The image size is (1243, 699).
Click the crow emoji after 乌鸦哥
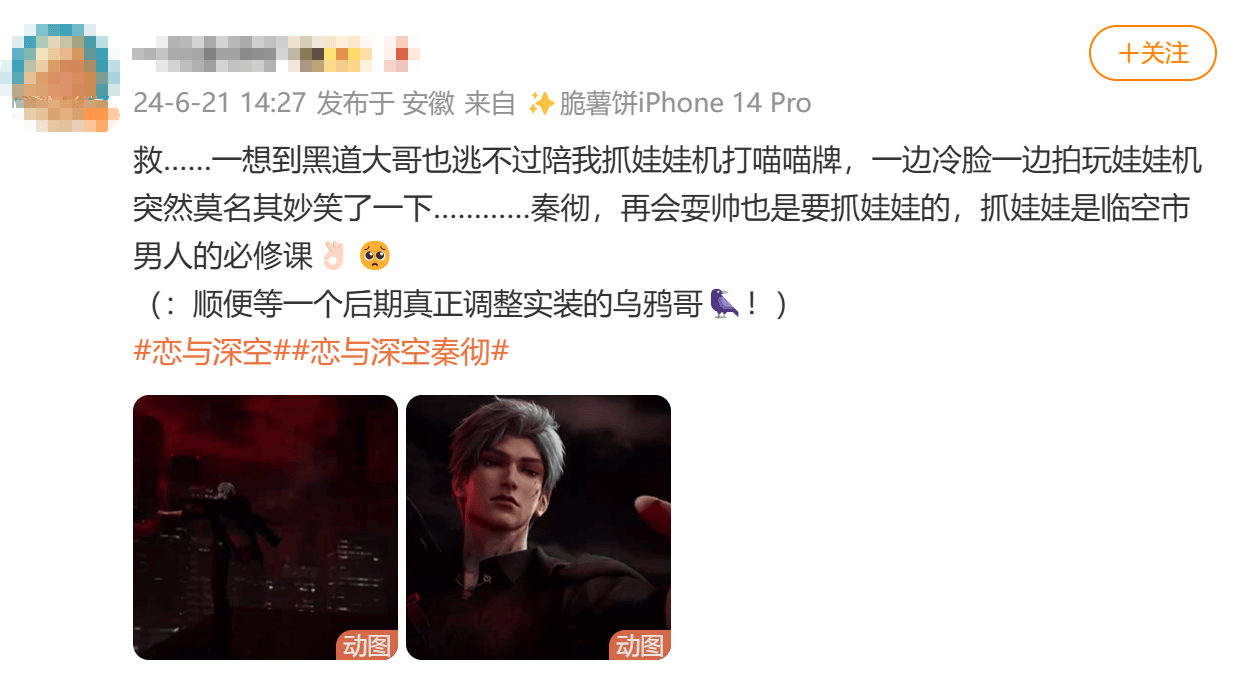(x=723, y=303)
